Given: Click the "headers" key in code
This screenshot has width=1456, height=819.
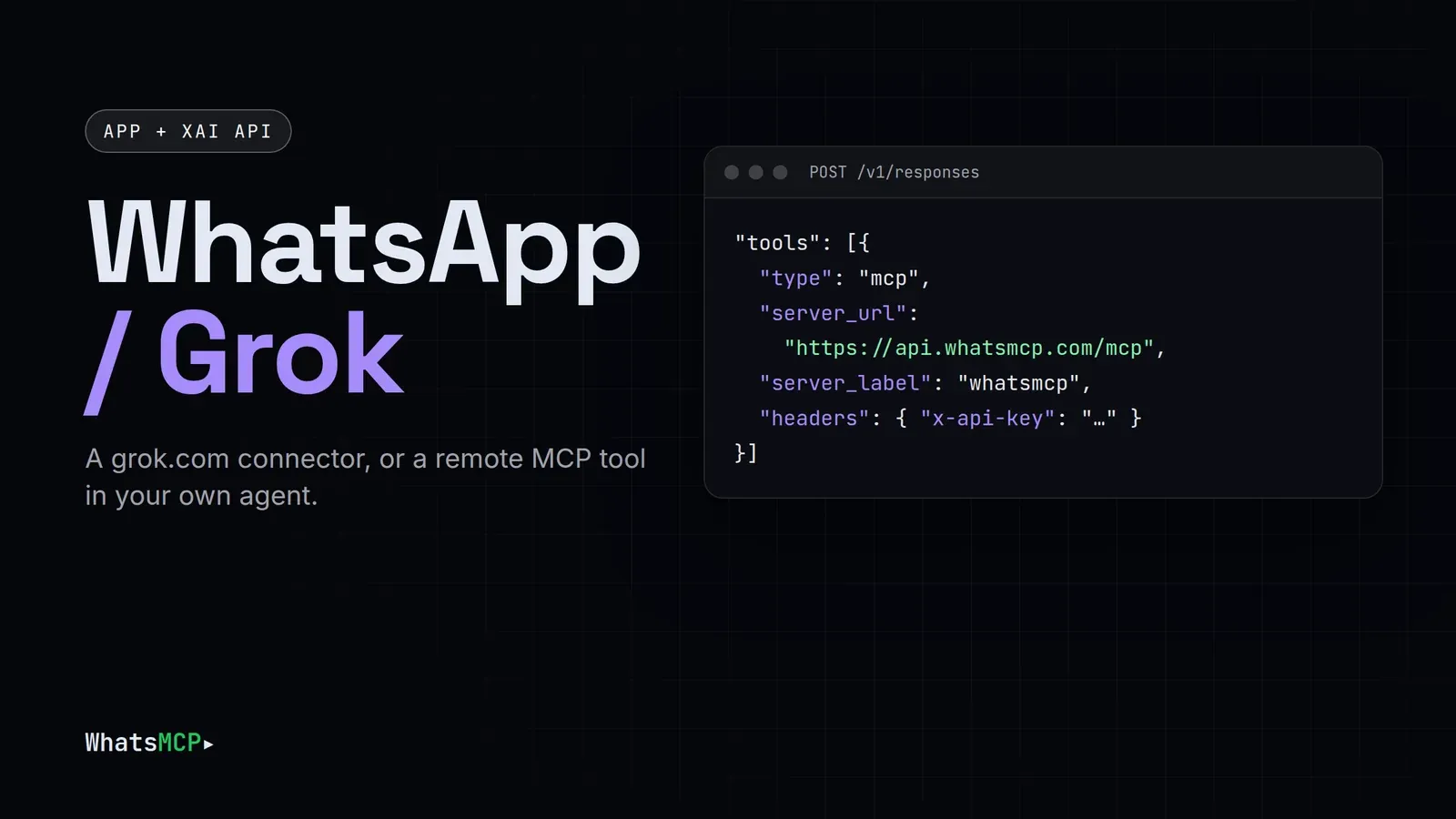Looking at the screenshot, I should [x=814, y=418].
